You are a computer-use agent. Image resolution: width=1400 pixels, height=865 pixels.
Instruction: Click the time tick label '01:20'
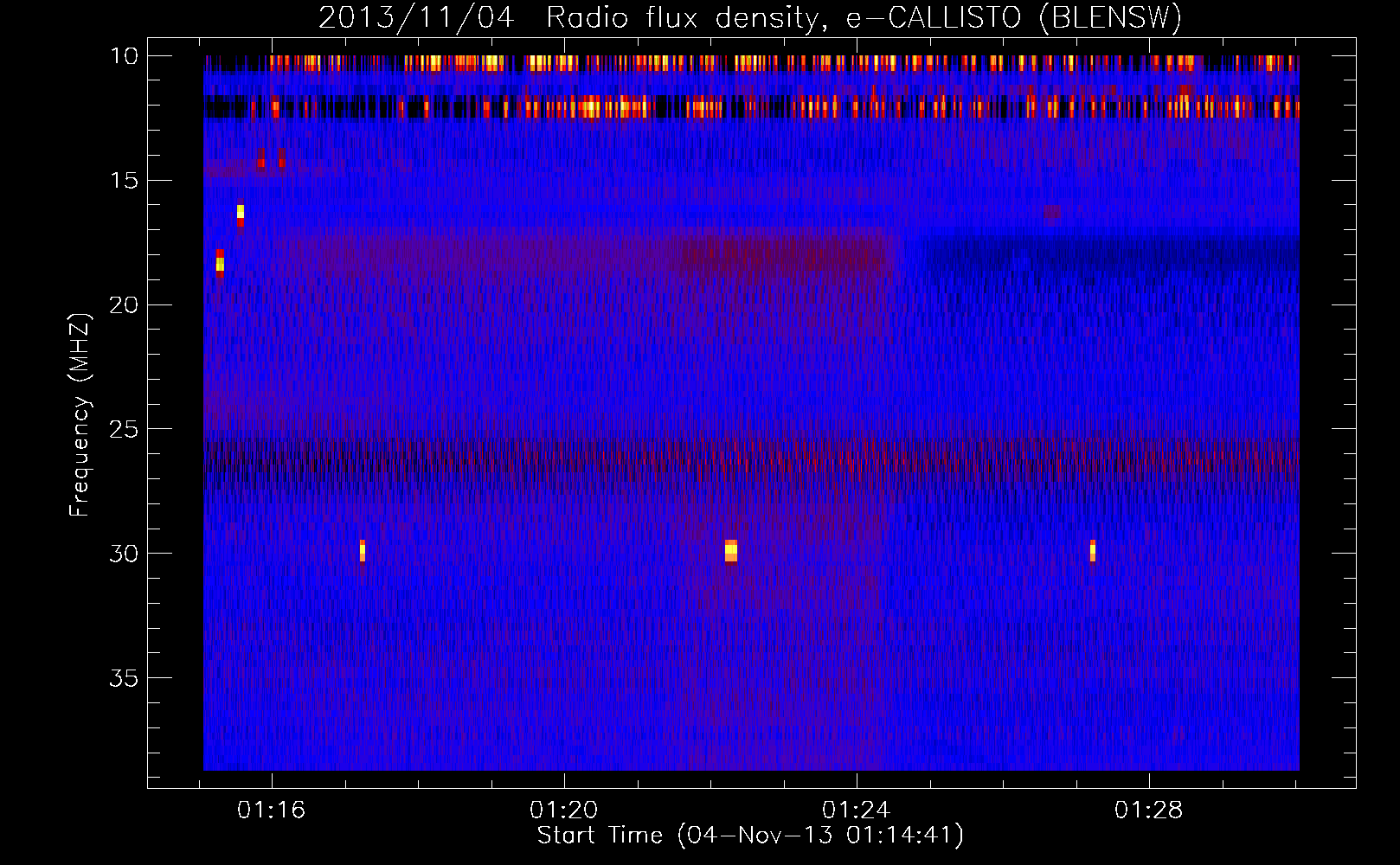coord(564,811)
